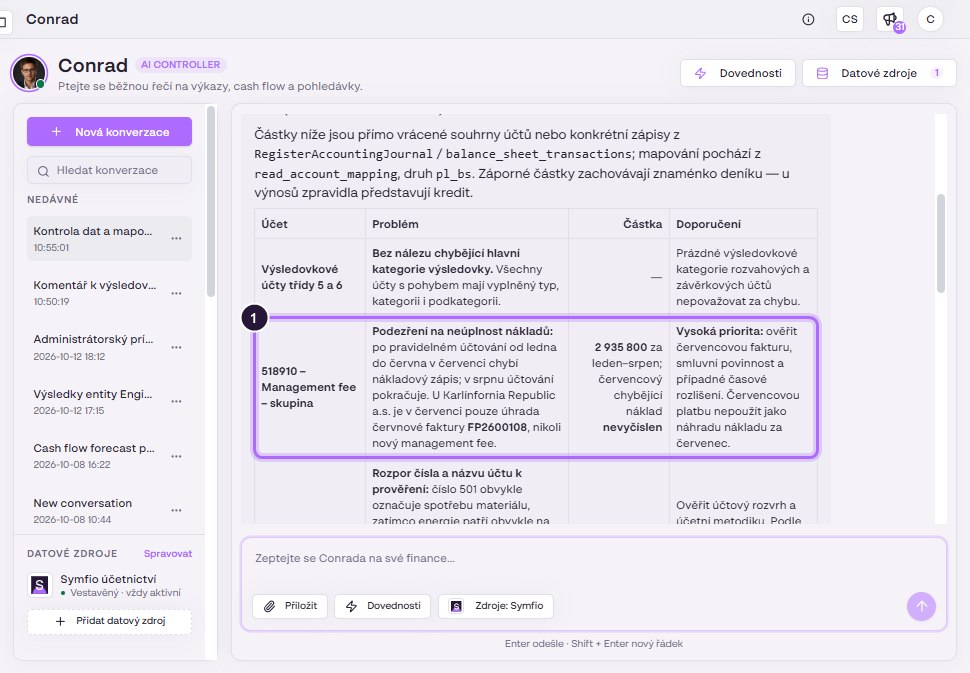
Task: Open the header Dovednosti skills button
Action: click(x=737, y=73)
